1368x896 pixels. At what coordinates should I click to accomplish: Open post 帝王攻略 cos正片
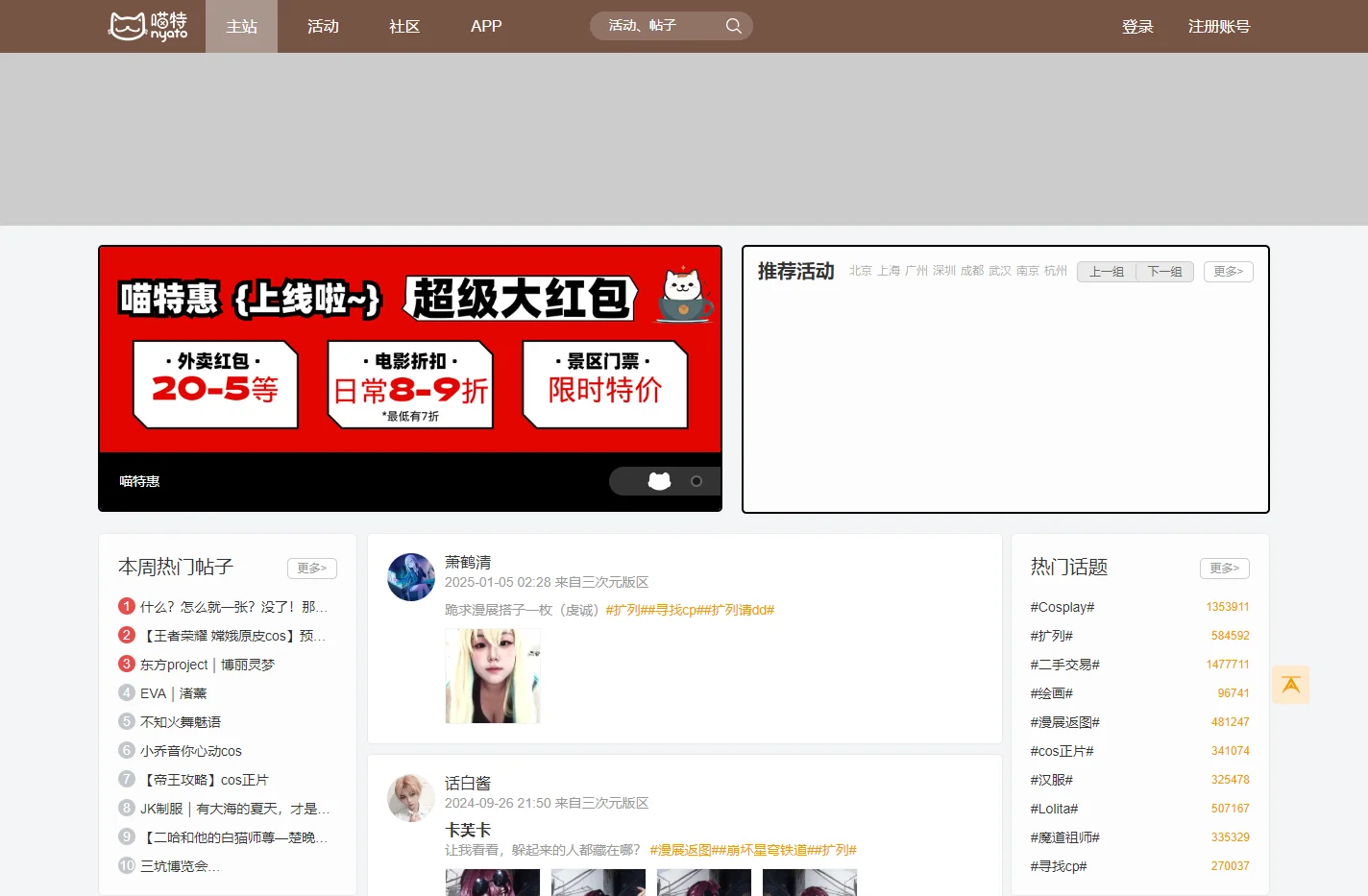tap(205, 780)
